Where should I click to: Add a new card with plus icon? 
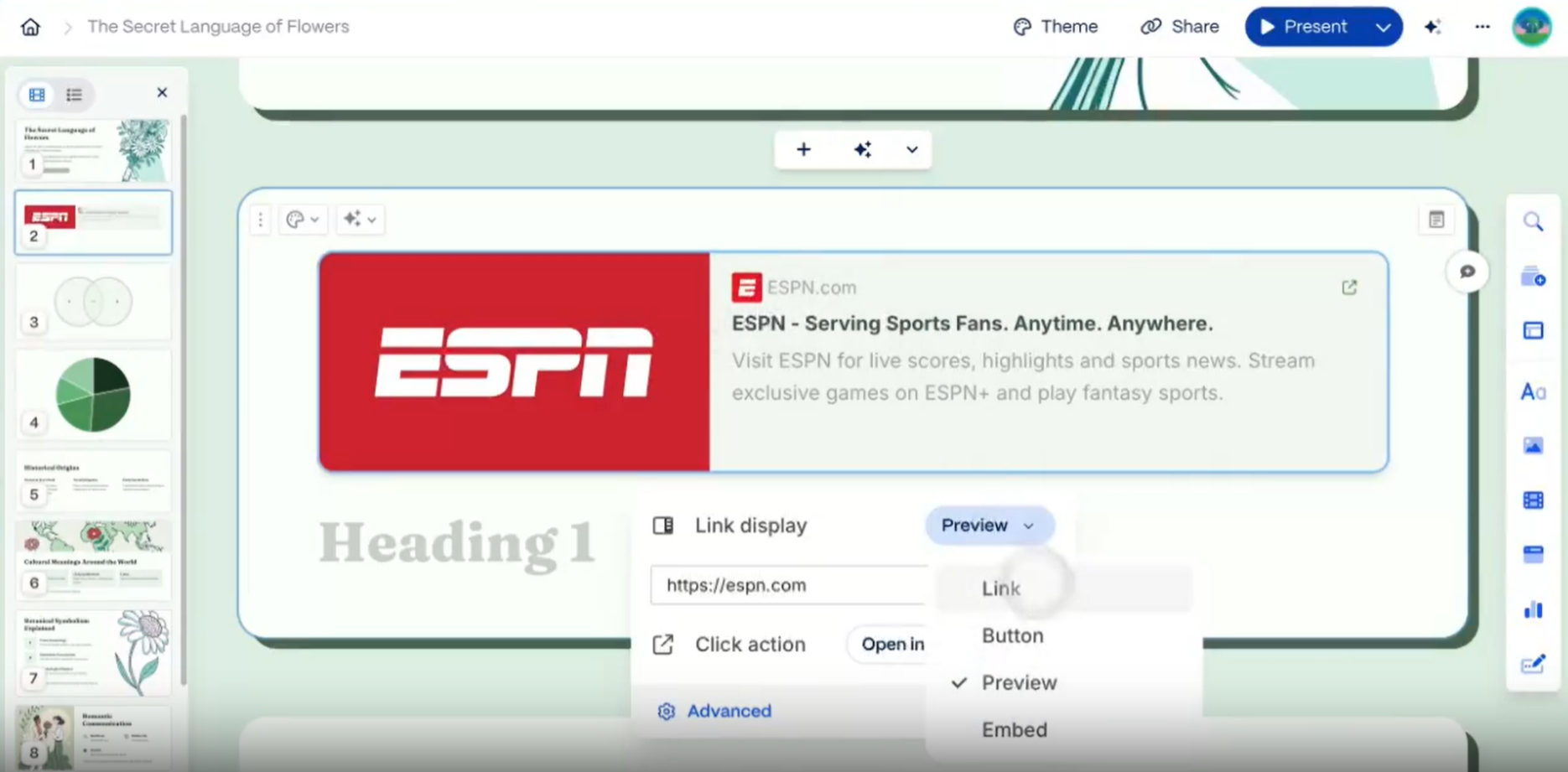click(803, 150)
